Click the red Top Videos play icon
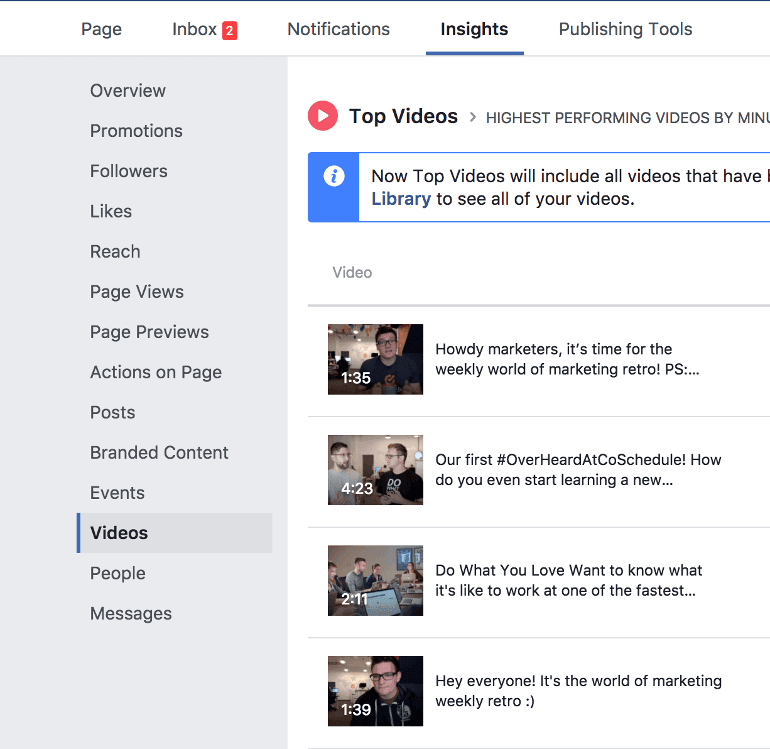The image size is (770, 749). [x=322, y=117]
